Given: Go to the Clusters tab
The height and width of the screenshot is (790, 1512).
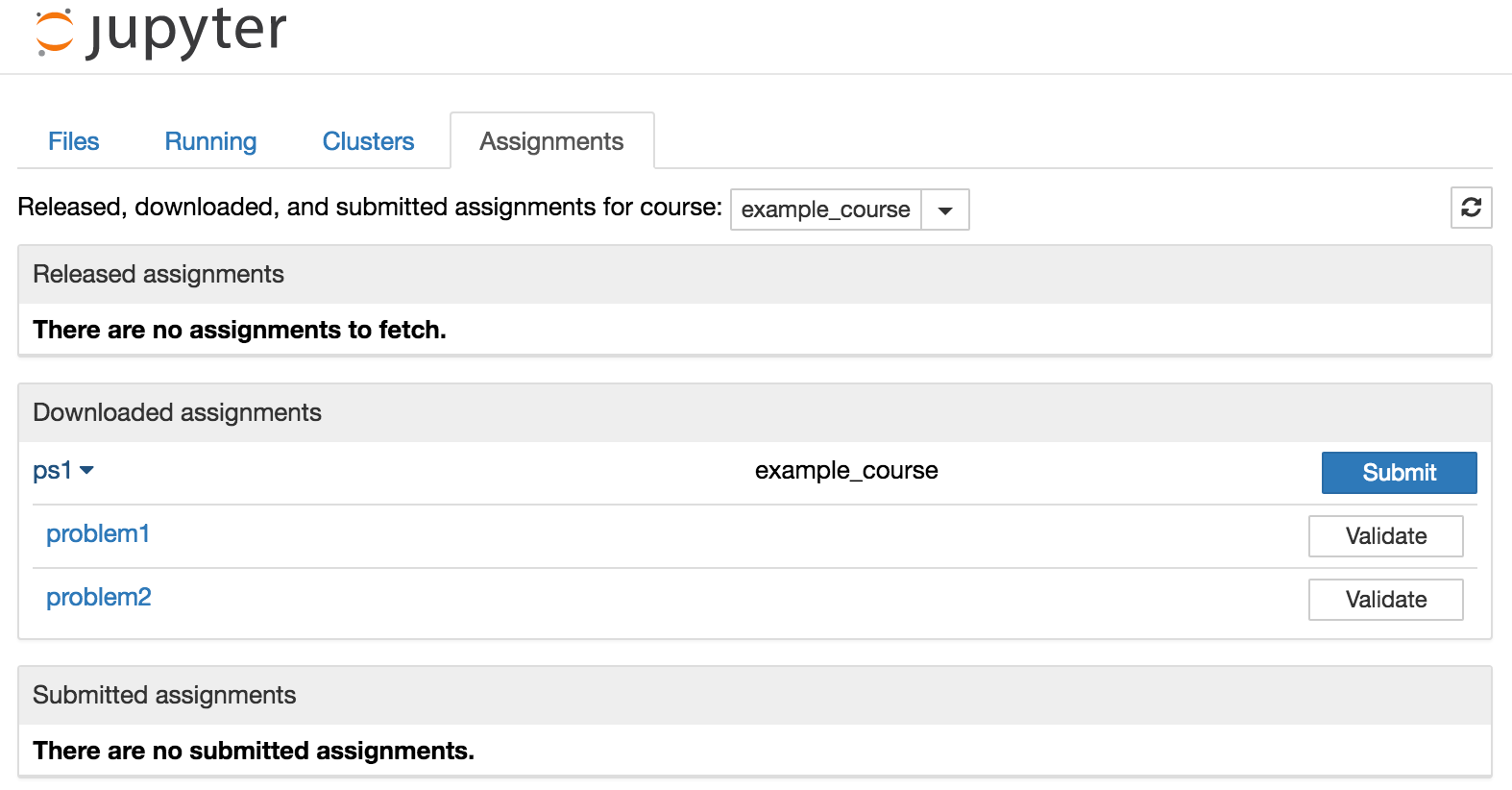Looking at the screenshot, I should [x=368, y=141].
